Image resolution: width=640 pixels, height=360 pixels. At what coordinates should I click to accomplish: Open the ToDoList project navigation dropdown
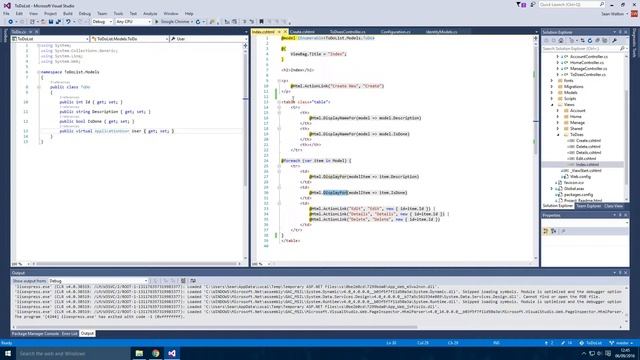click(x=50, y=39)
